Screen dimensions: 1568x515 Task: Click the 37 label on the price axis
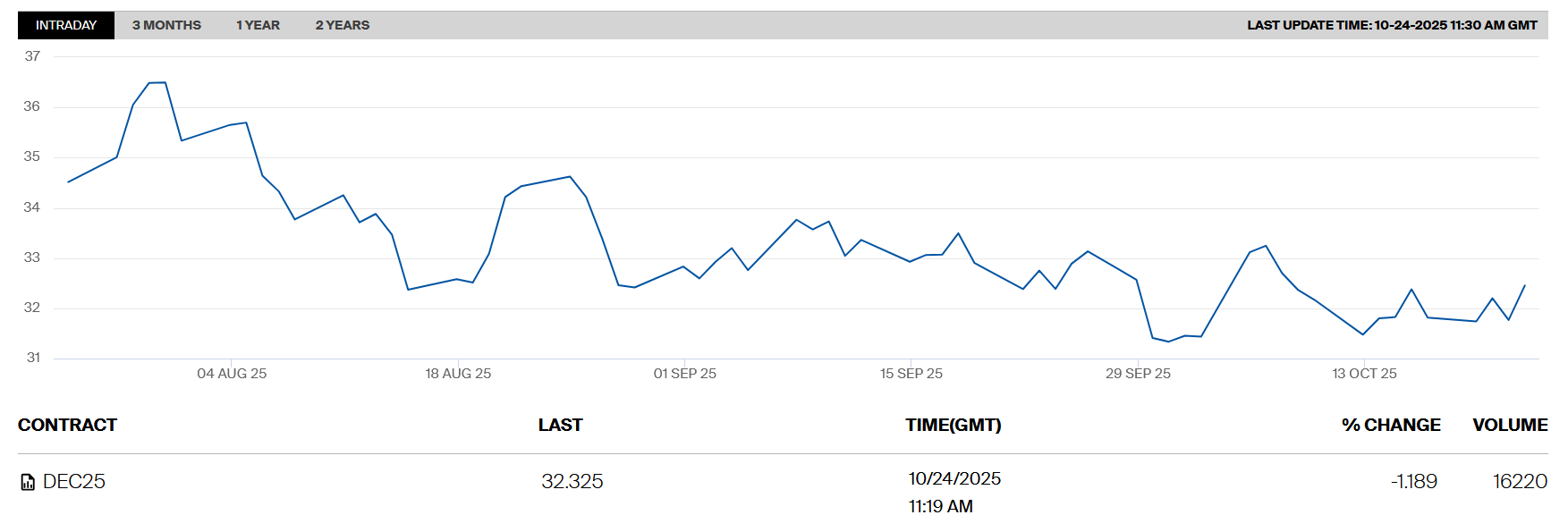coord(32,56)
